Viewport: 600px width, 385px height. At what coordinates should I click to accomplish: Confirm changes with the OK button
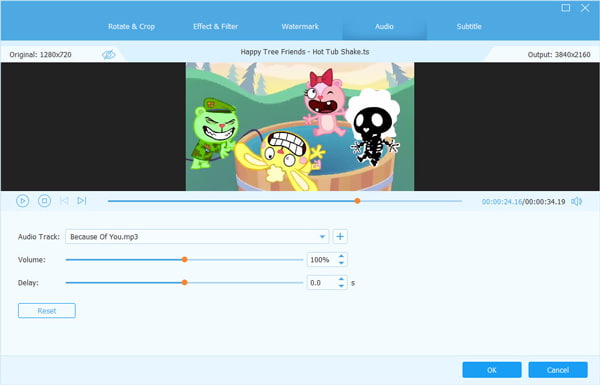click(492, 370)
